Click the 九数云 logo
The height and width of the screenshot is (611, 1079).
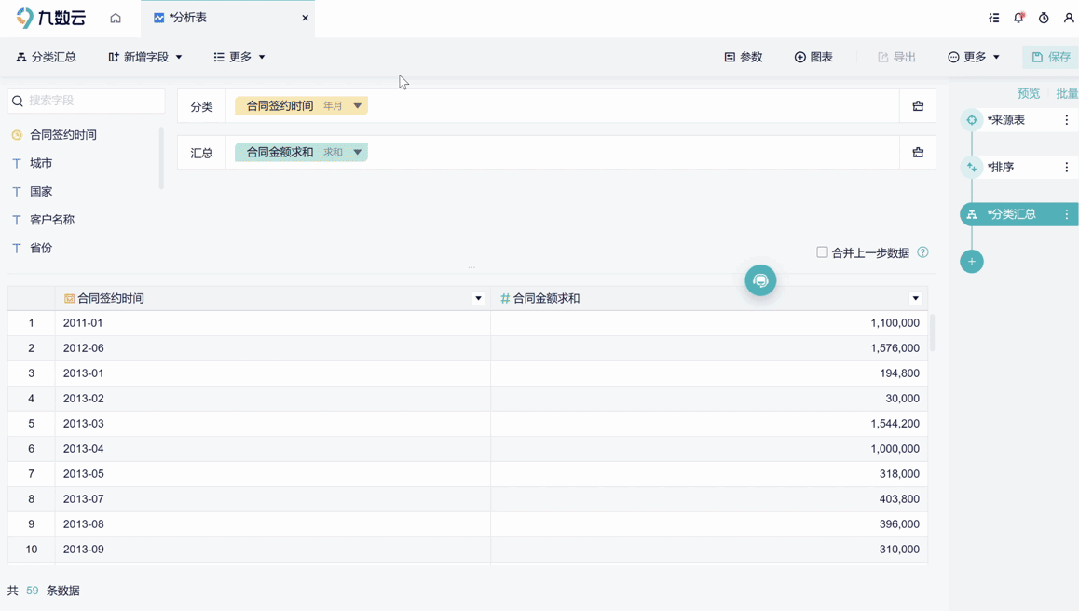tap(52, 17)
